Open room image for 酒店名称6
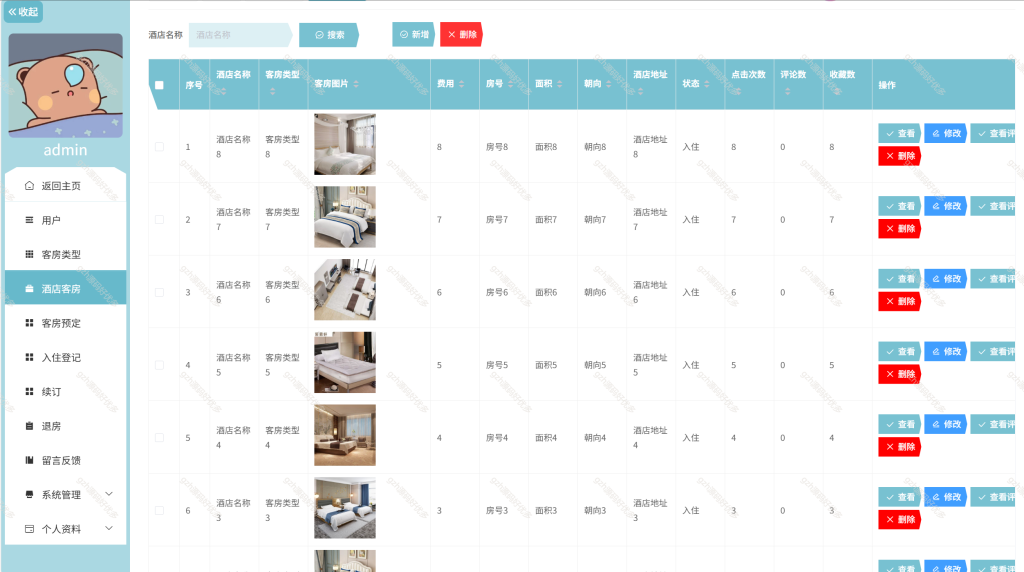 345,289
